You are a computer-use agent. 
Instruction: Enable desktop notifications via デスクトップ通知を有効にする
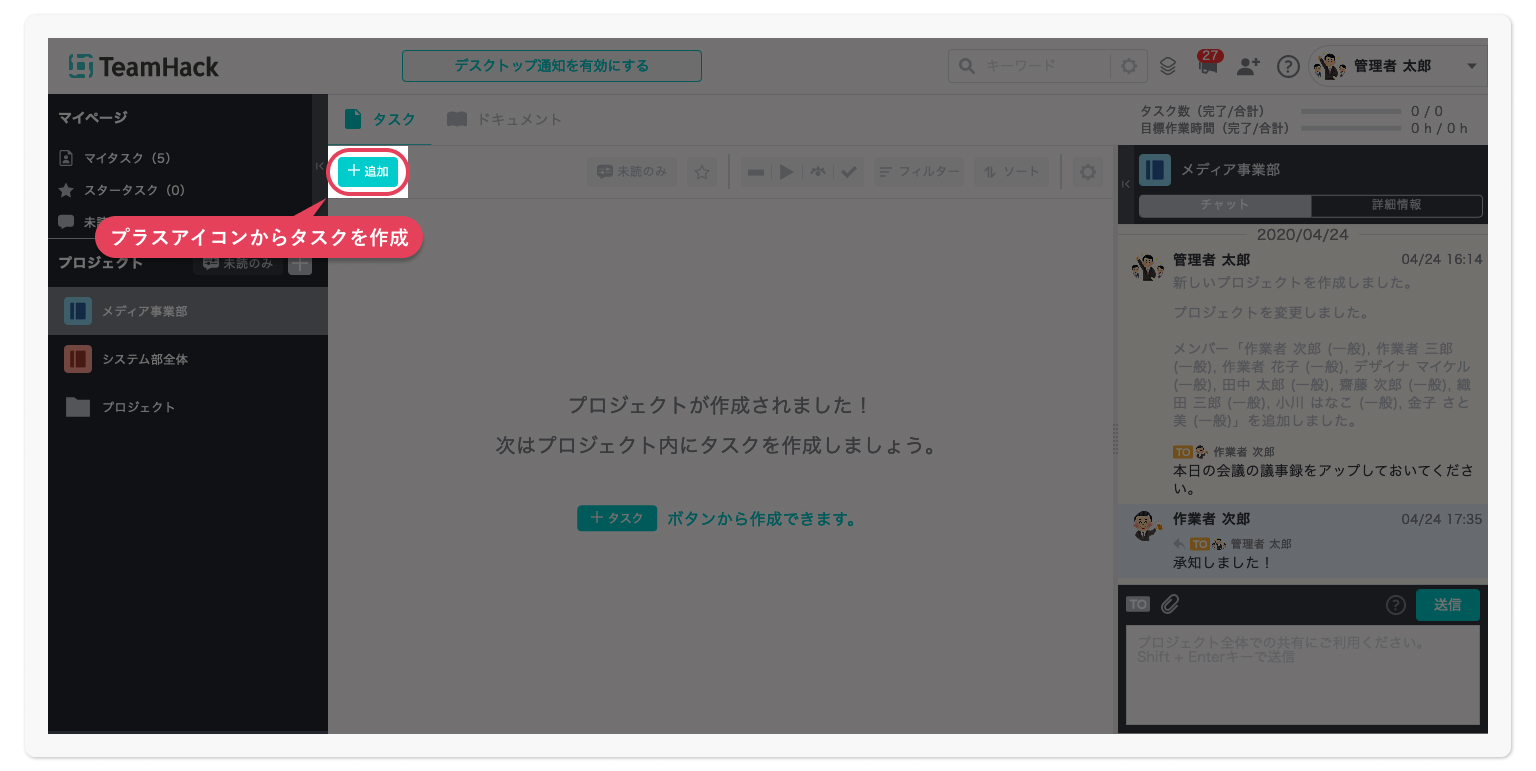pos(552,66)
